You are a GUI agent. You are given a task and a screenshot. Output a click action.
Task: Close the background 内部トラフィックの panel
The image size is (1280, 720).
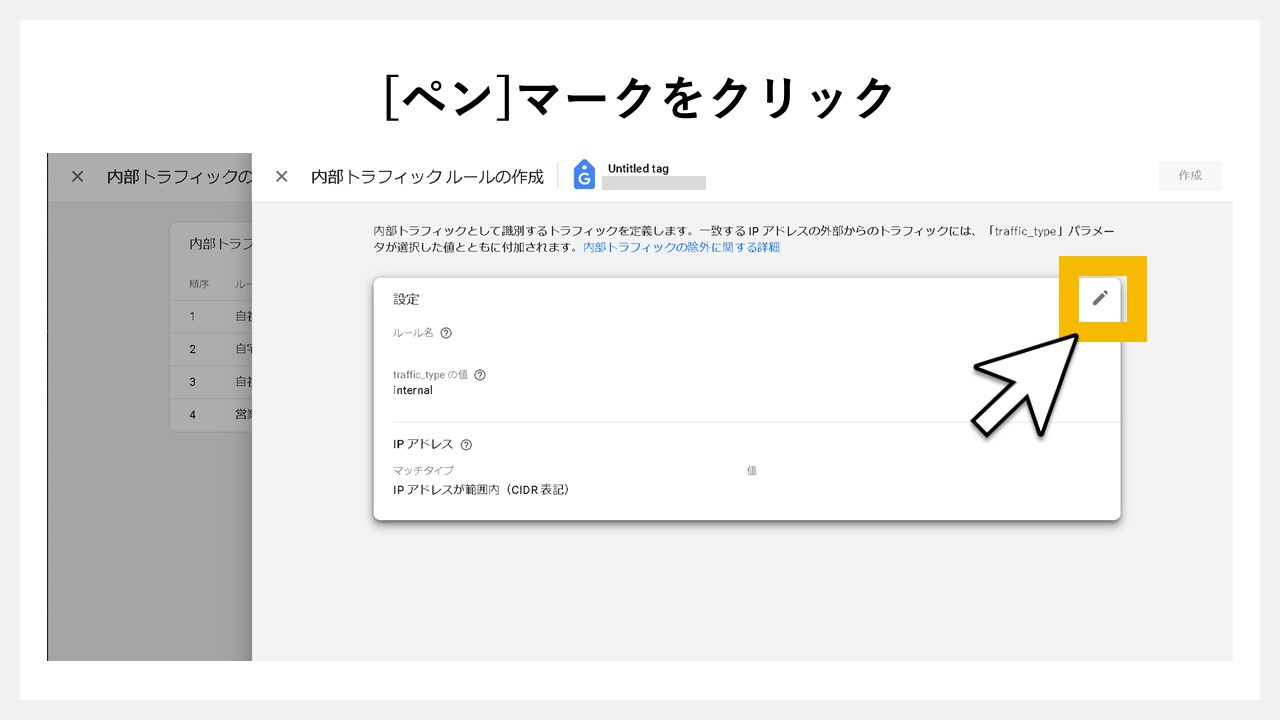pos(77,176)
